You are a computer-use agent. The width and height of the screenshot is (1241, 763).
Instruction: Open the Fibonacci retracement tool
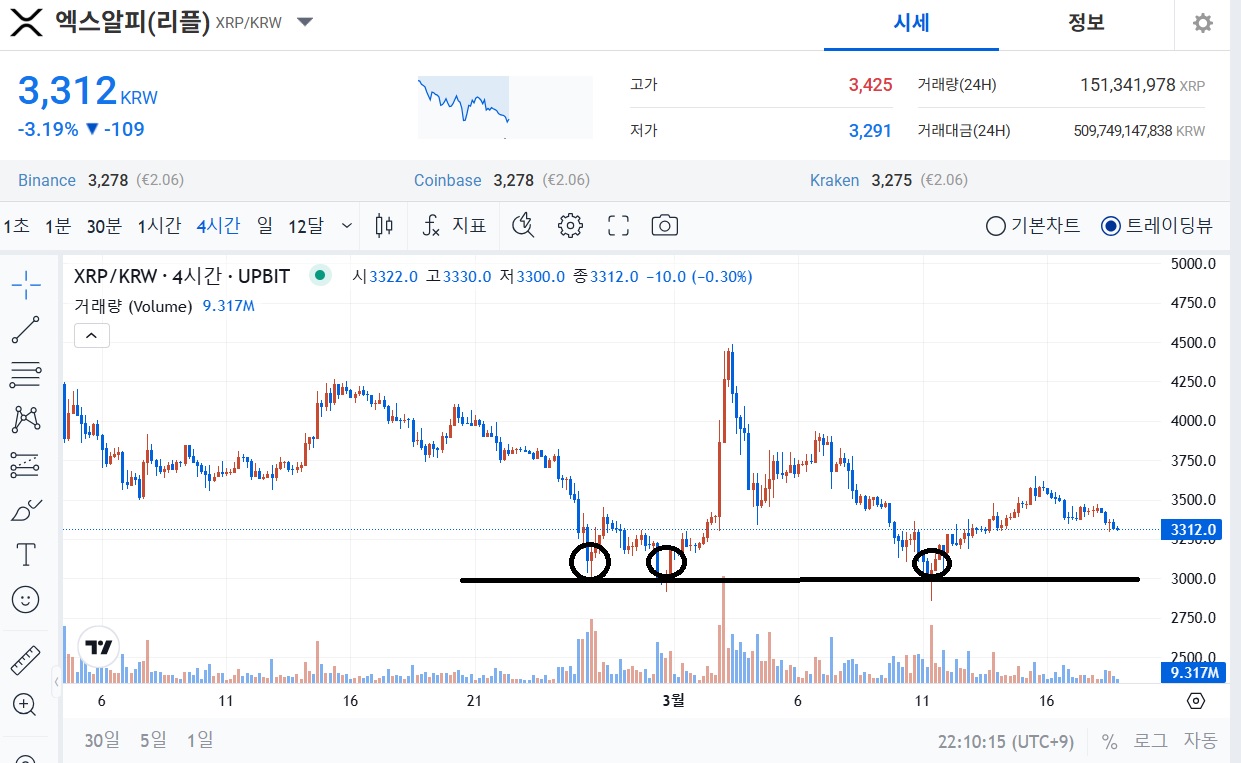point(26,375)
